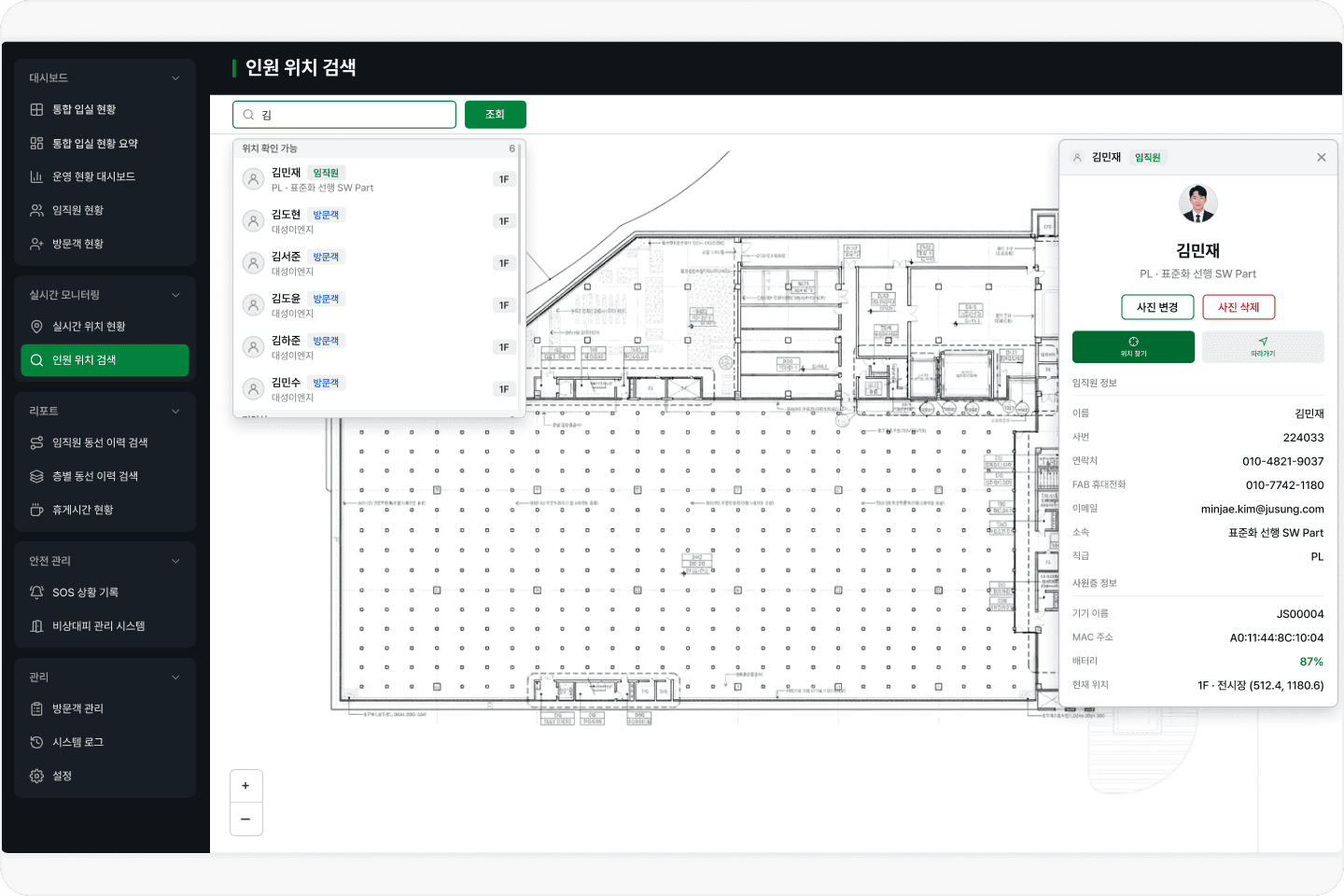
Task: Click the email minjae.kim@jusung.com
Action: coord(1262,509)
